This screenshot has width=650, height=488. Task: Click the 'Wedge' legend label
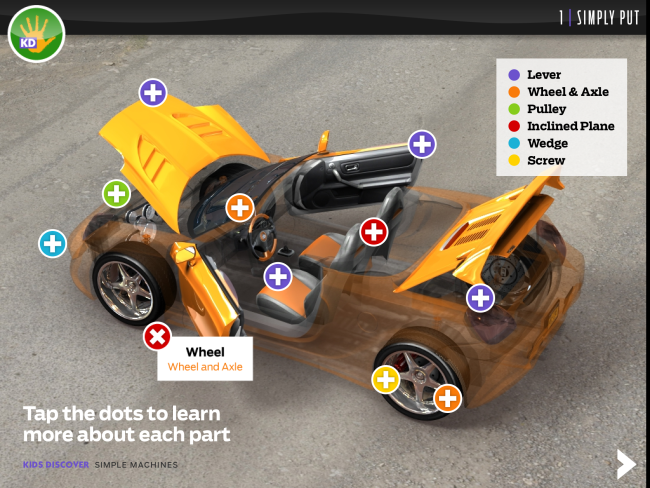point(548,143)
